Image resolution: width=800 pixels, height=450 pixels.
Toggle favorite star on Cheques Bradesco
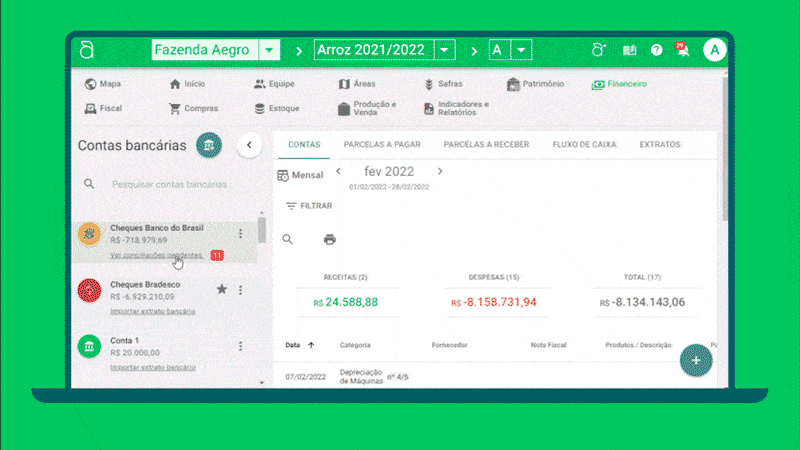pos(222,290)
